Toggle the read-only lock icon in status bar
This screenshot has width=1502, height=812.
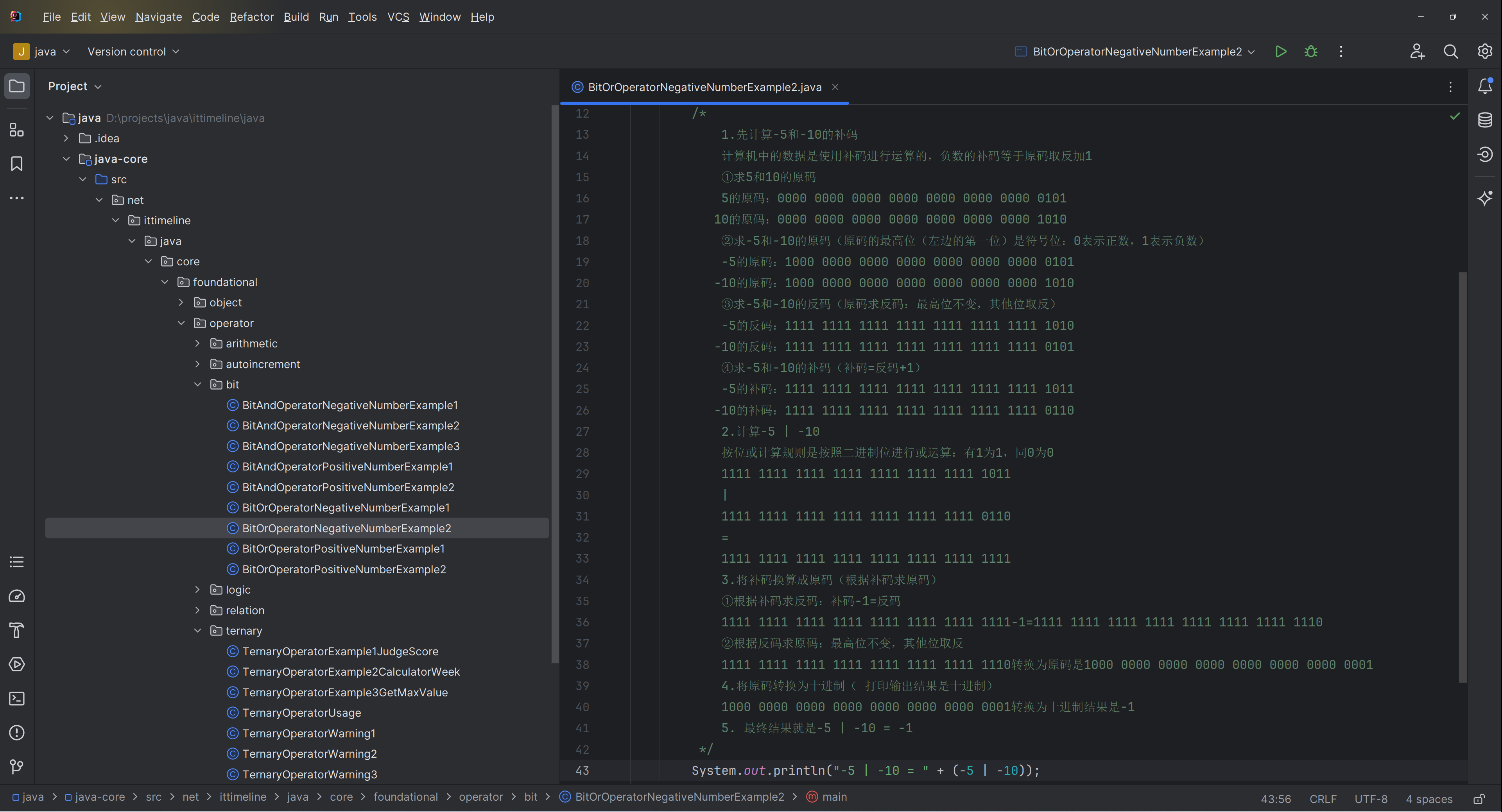tap(1479, 799)
